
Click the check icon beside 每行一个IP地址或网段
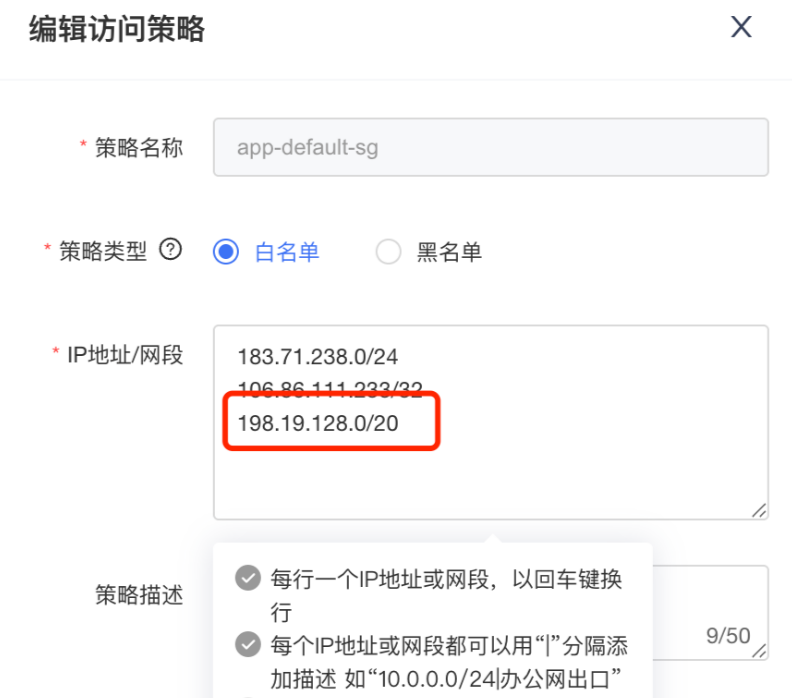(x=247, y=579)
